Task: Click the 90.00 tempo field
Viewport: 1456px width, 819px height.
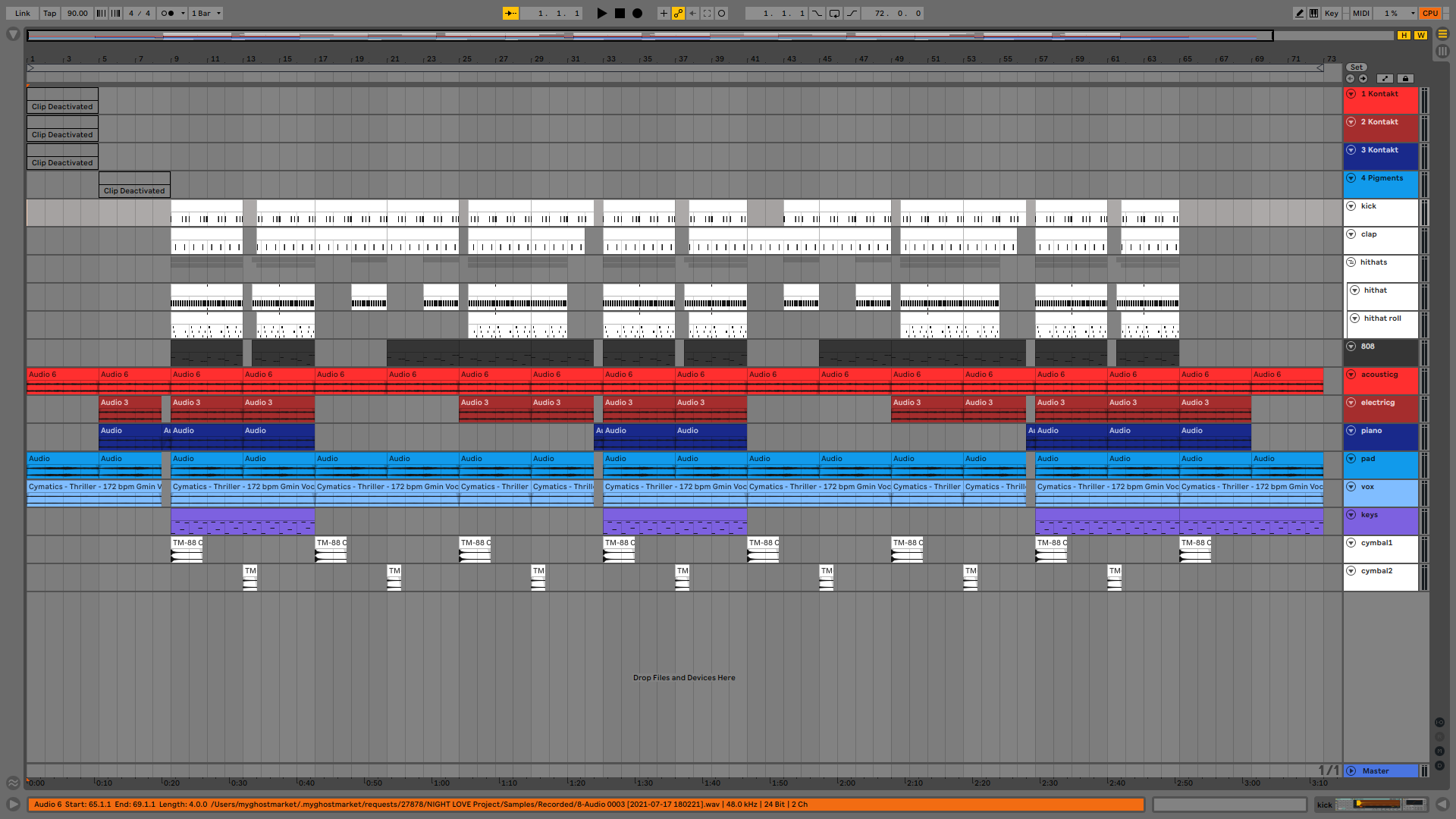Action: pyautogui.click(x=77, y=13)
